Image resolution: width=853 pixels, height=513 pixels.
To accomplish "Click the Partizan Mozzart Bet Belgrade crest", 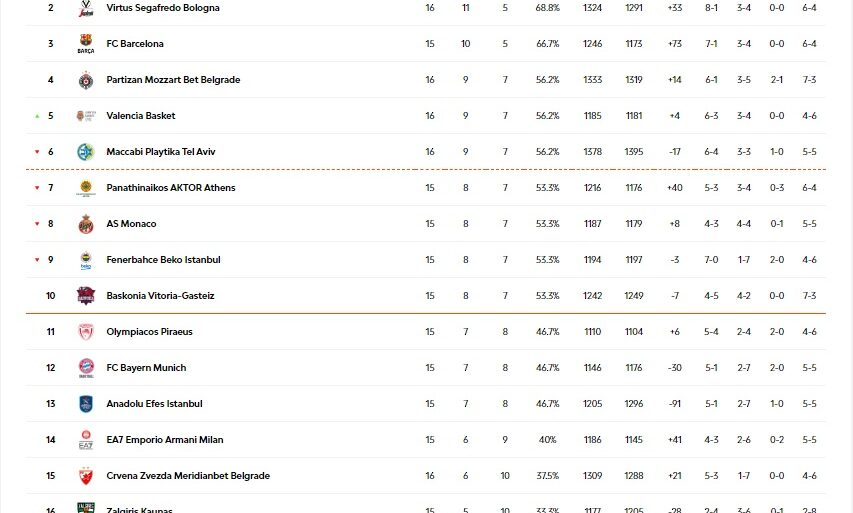I will coord(85,80).
